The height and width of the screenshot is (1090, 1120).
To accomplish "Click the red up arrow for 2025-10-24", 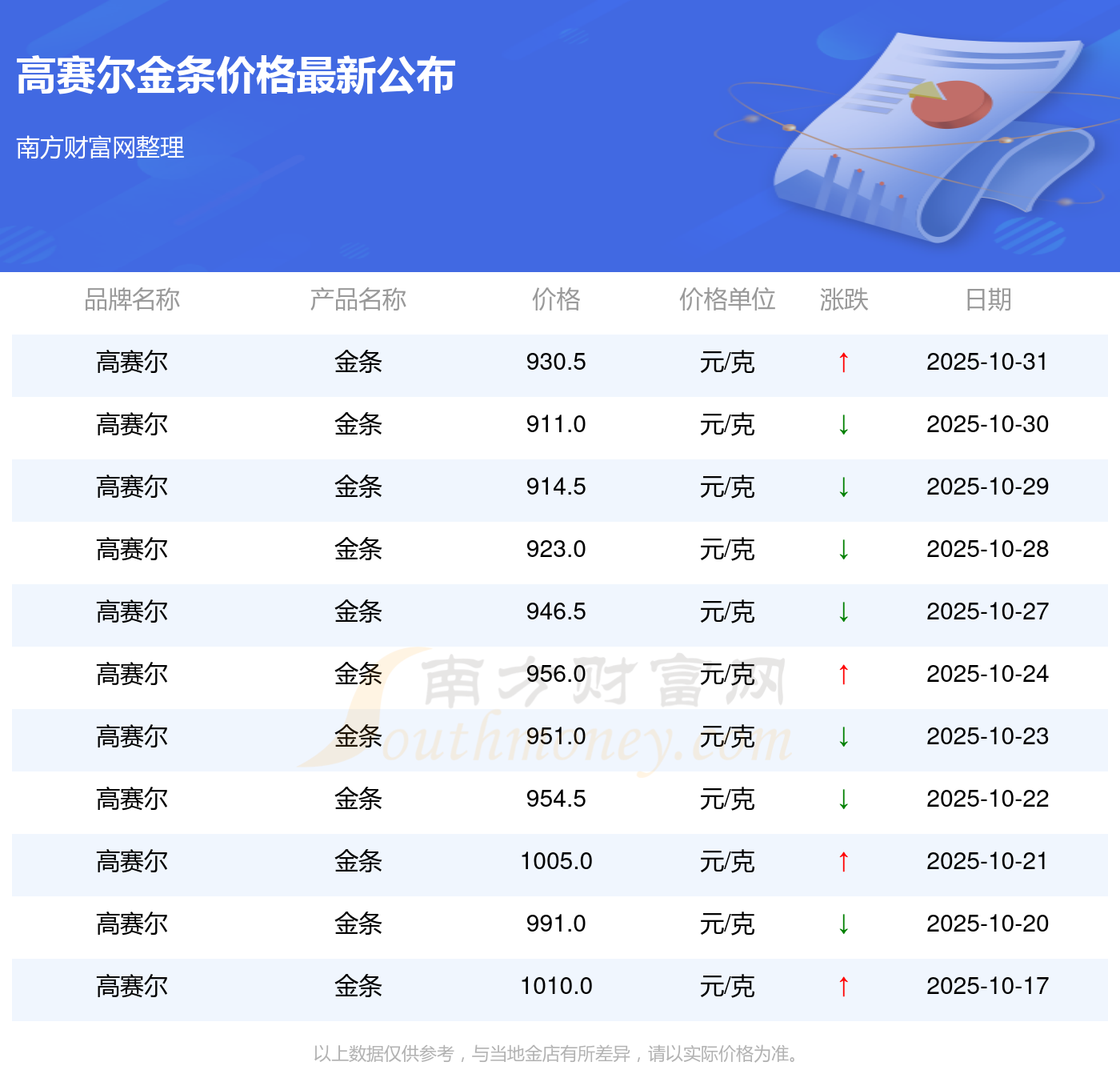I will 843,675.
